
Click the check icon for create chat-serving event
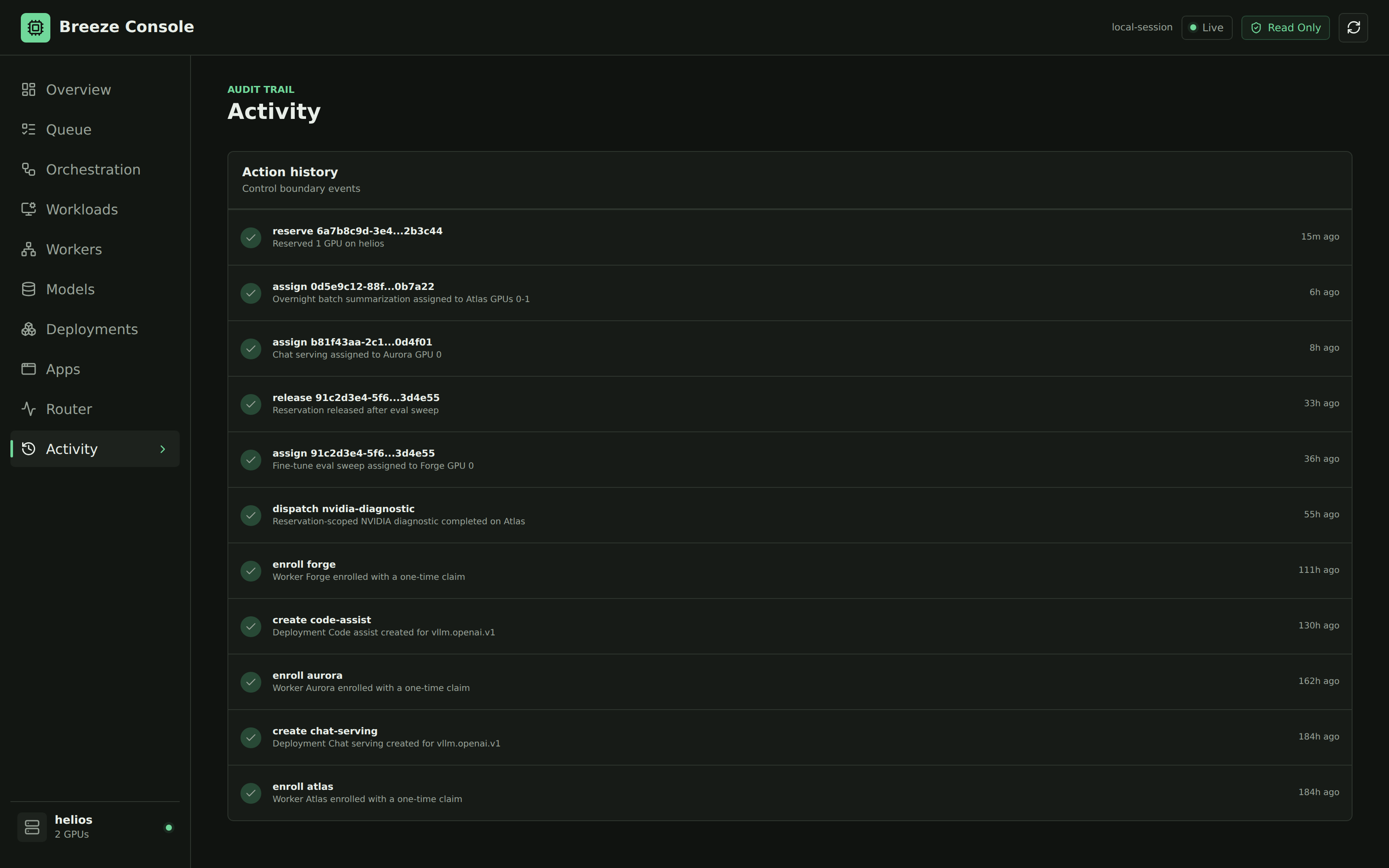[251, 738]
